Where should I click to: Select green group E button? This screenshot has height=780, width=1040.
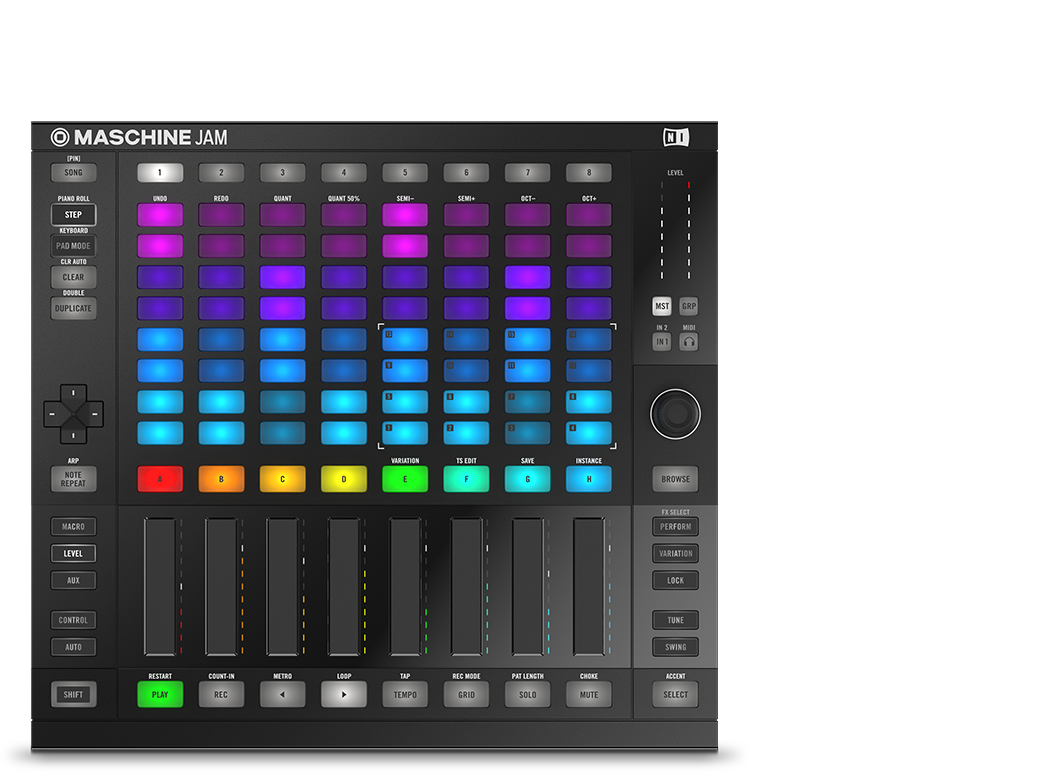click(405, 479)
